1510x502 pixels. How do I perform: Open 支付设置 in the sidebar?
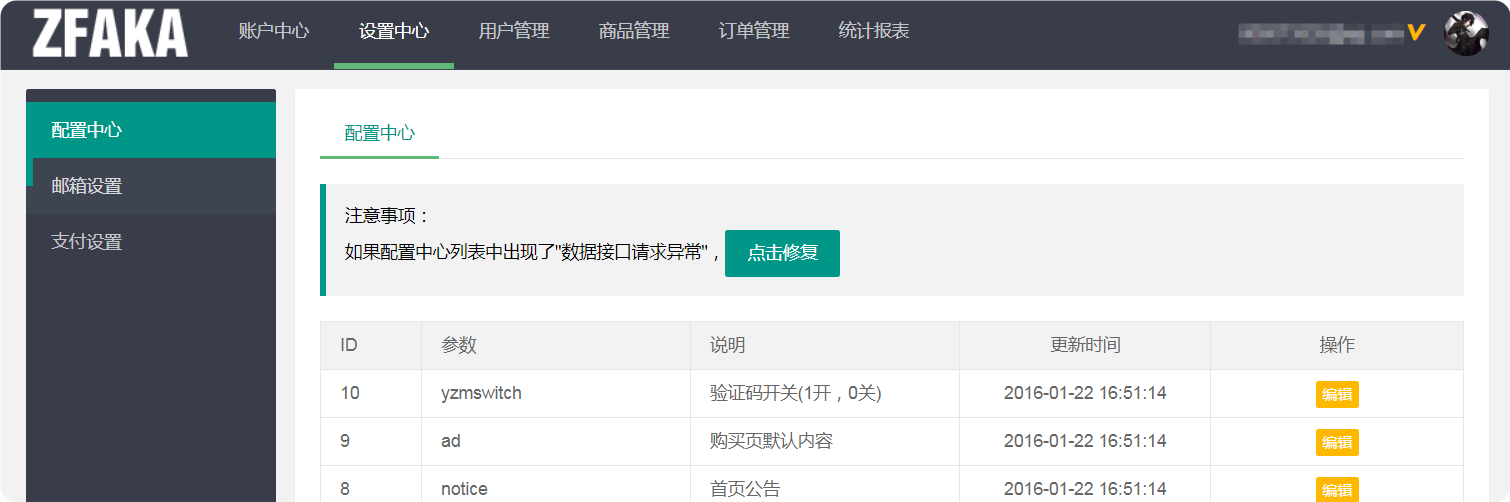(150, 242)
